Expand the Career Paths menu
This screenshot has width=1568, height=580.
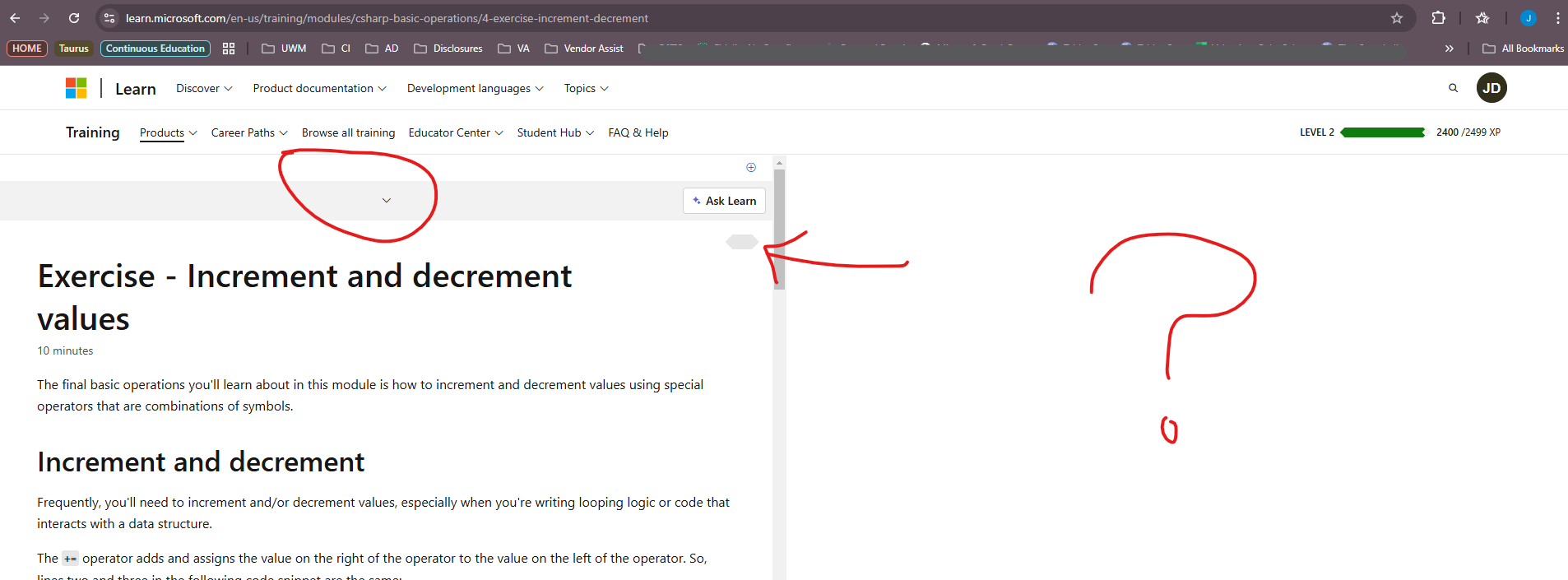pyautogui.click(x=249, y=132)
